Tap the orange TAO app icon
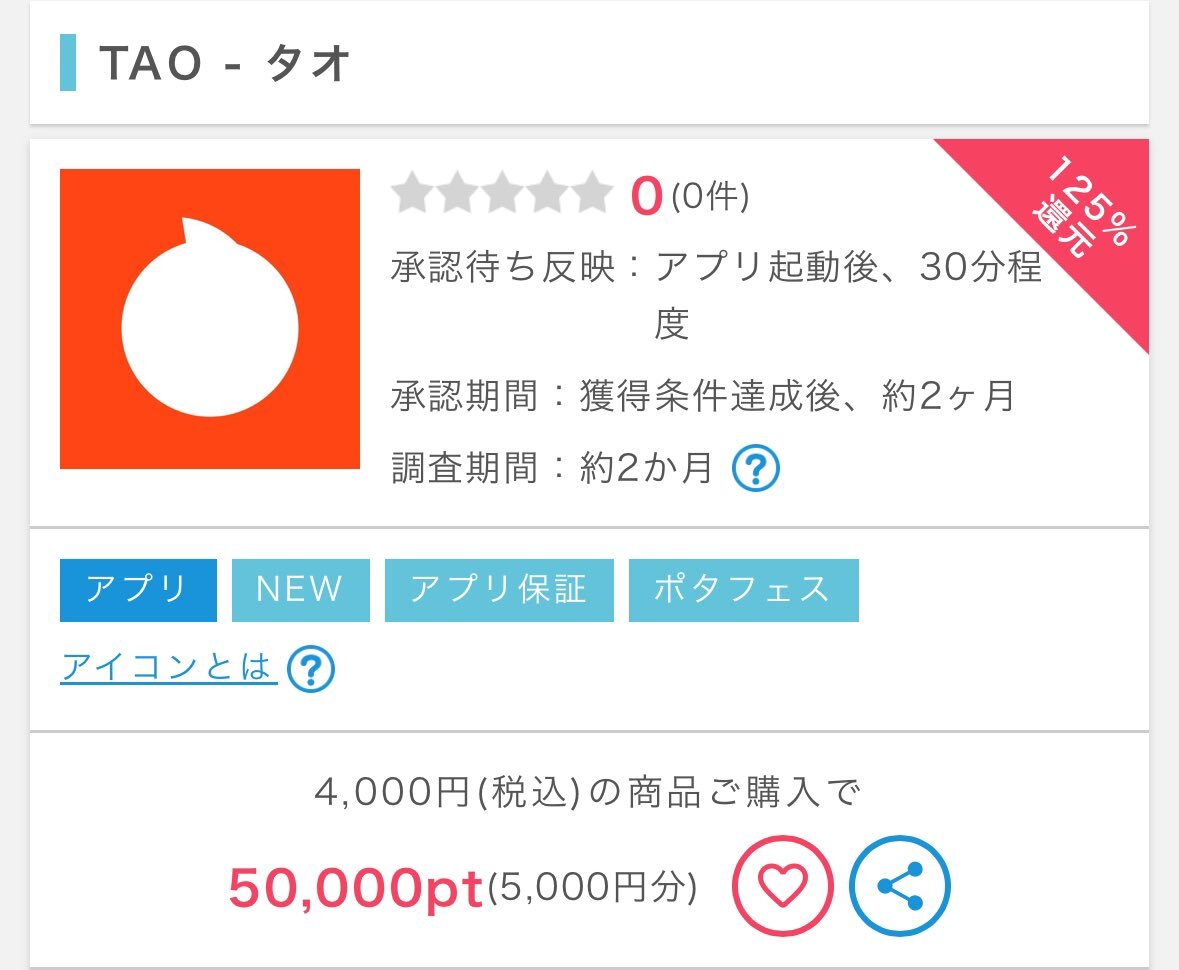Screen dimensions: 1179x970 click(210, 319)
